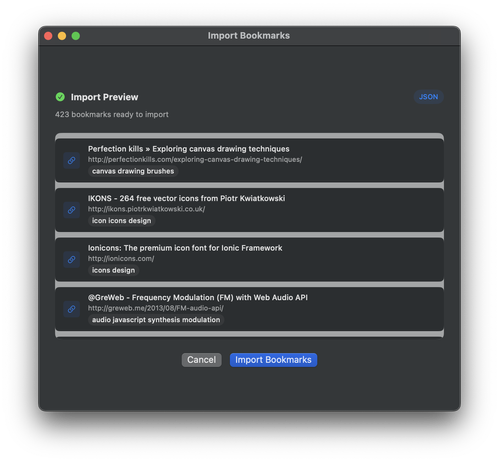Click the JSON format badge

428,97
